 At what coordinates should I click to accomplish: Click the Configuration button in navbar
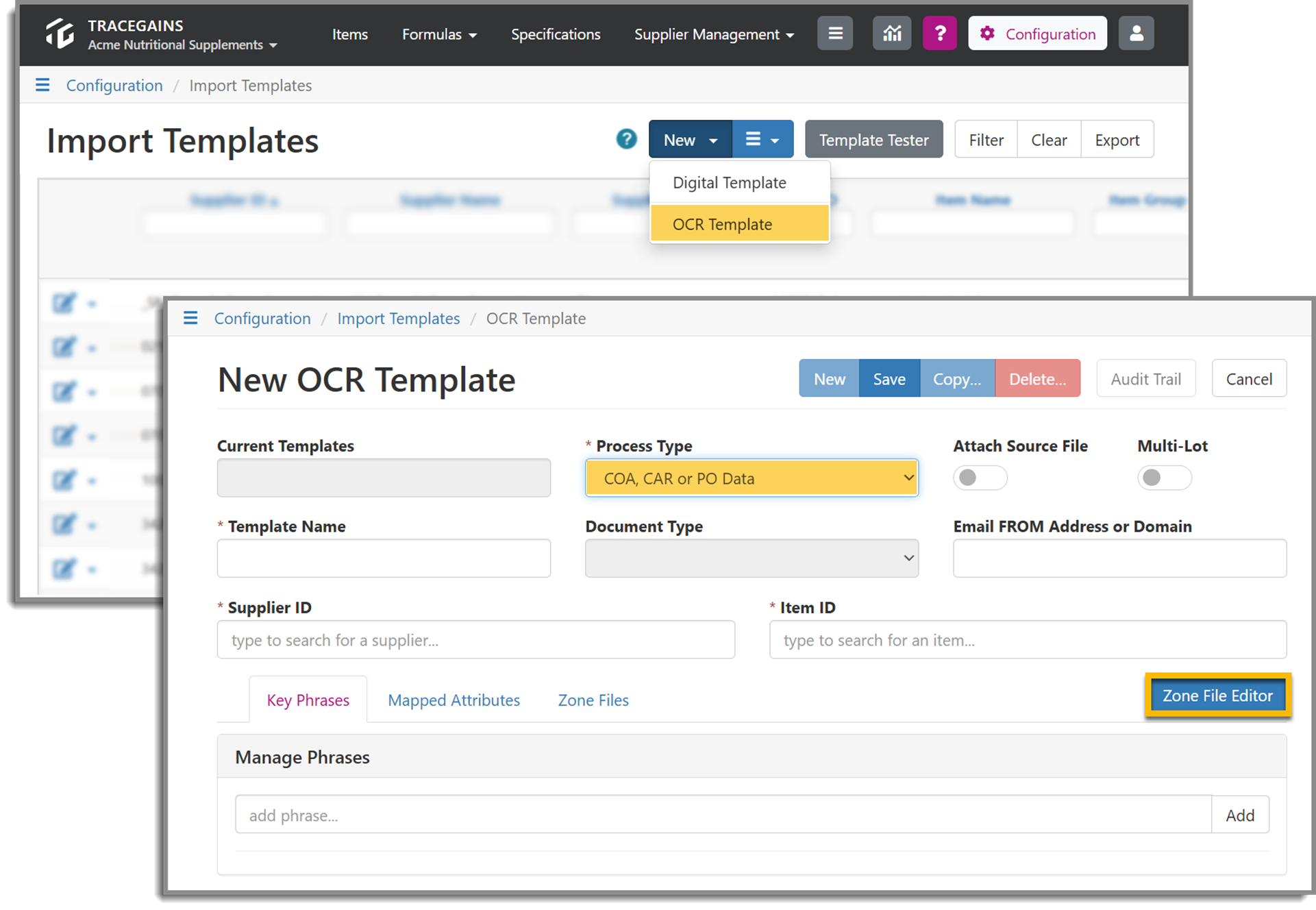(1037, 34)
